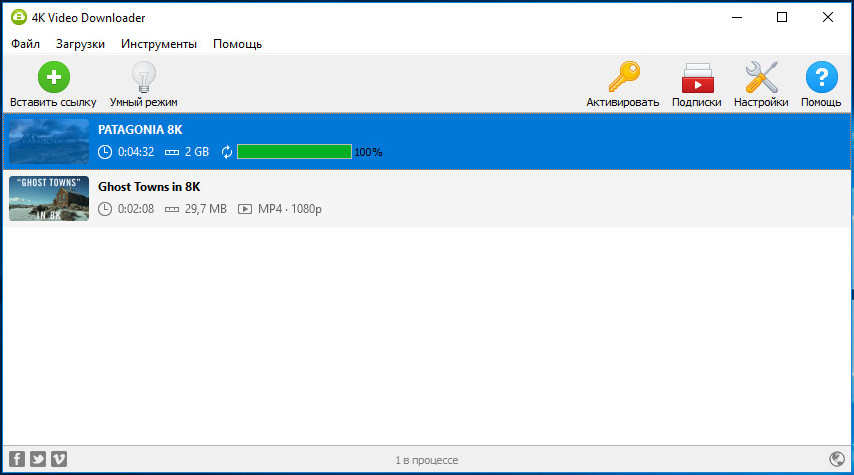Click the '1 в процессе' status text
Image resolution: width=854 pixels, height=475 pixels.
coord(426,460)
